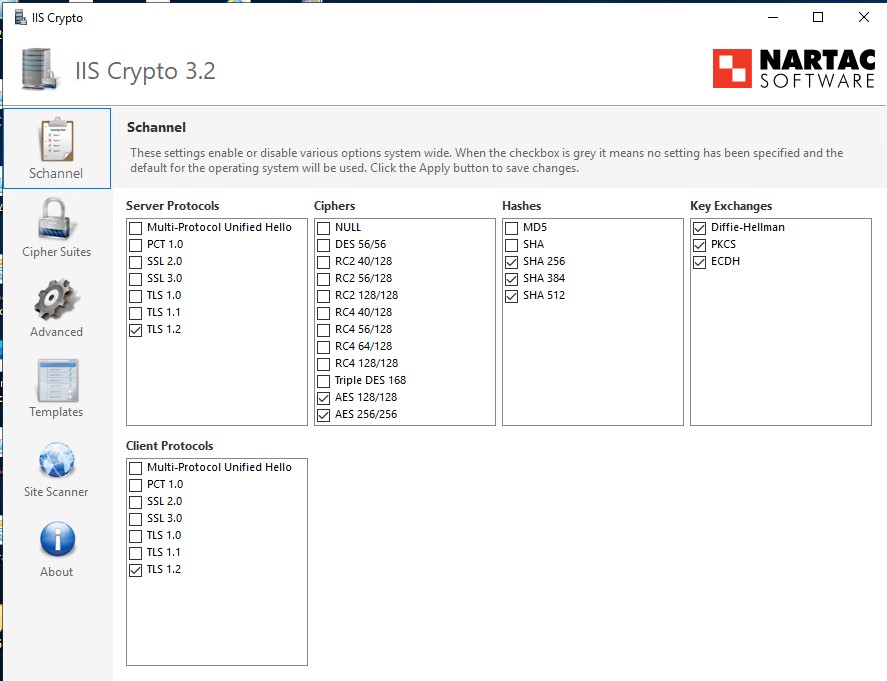Uncheck the SHA 384 hash

click(511, 279)
